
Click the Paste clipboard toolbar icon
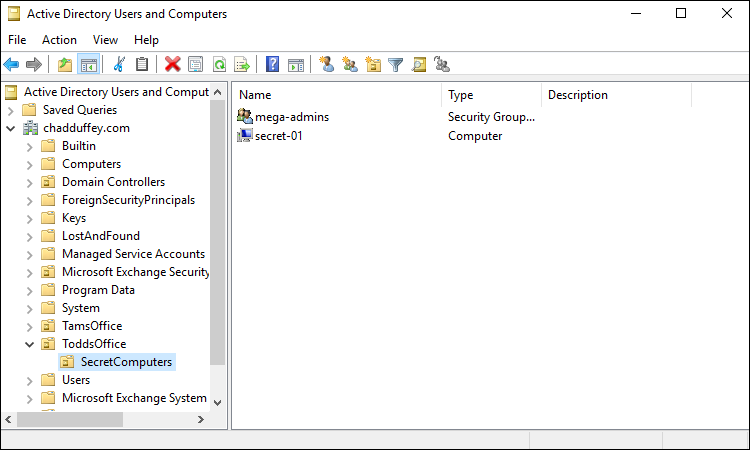(x=142, y=64)
